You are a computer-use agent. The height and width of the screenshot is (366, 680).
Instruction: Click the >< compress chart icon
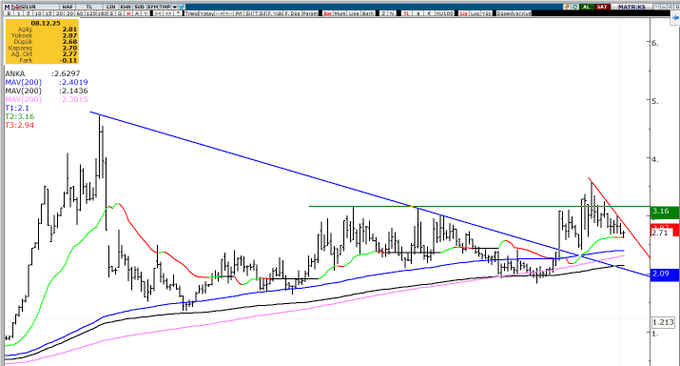tap(157, 13)
